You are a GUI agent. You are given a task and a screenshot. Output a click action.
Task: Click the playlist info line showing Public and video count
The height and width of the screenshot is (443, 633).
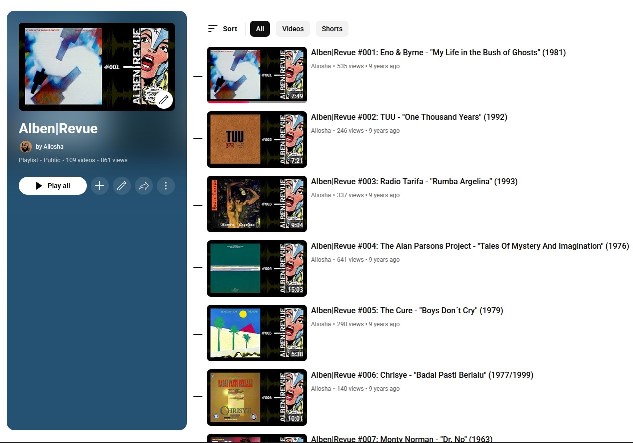coord(73,160)
